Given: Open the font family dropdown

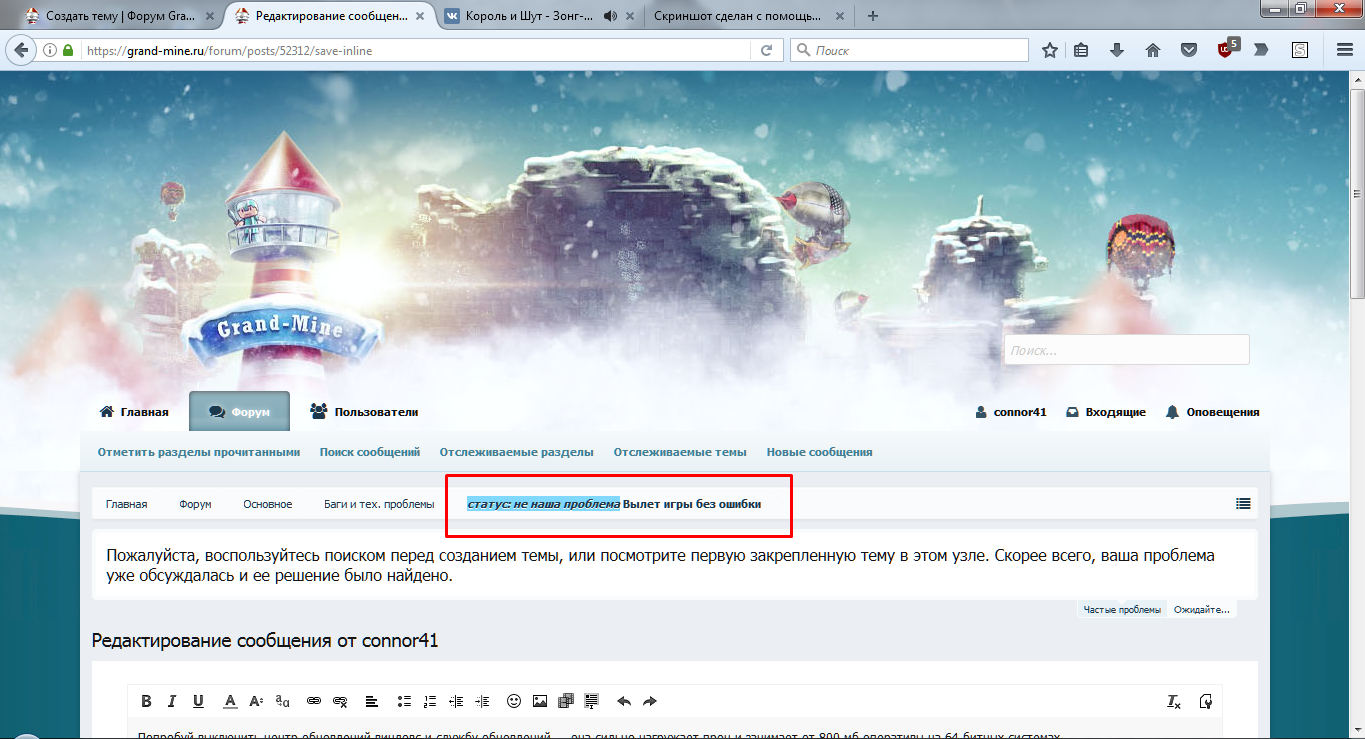Looking at the screenshot, I should (x=282, y=701).
